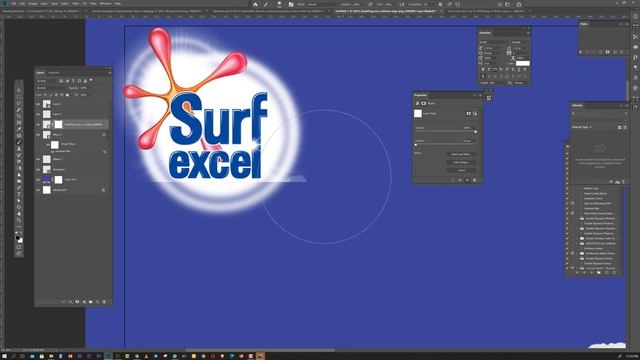Select the Hand tool
640x360 pixels.
point(19,213)
